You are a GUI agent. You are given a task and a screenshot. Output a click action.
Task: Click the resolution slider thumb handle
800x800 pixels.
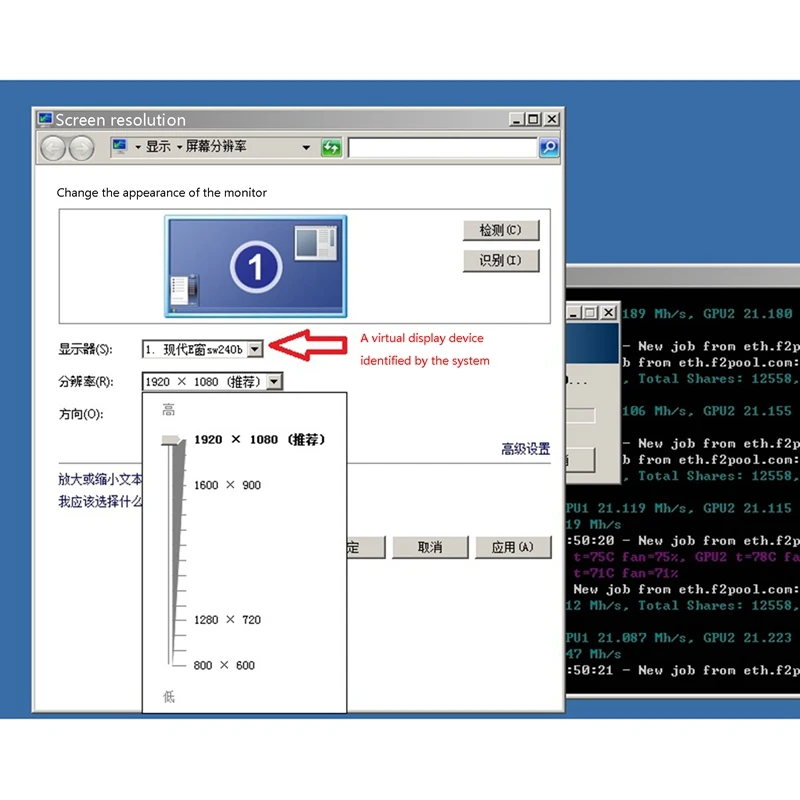click(x=172, y=440)
